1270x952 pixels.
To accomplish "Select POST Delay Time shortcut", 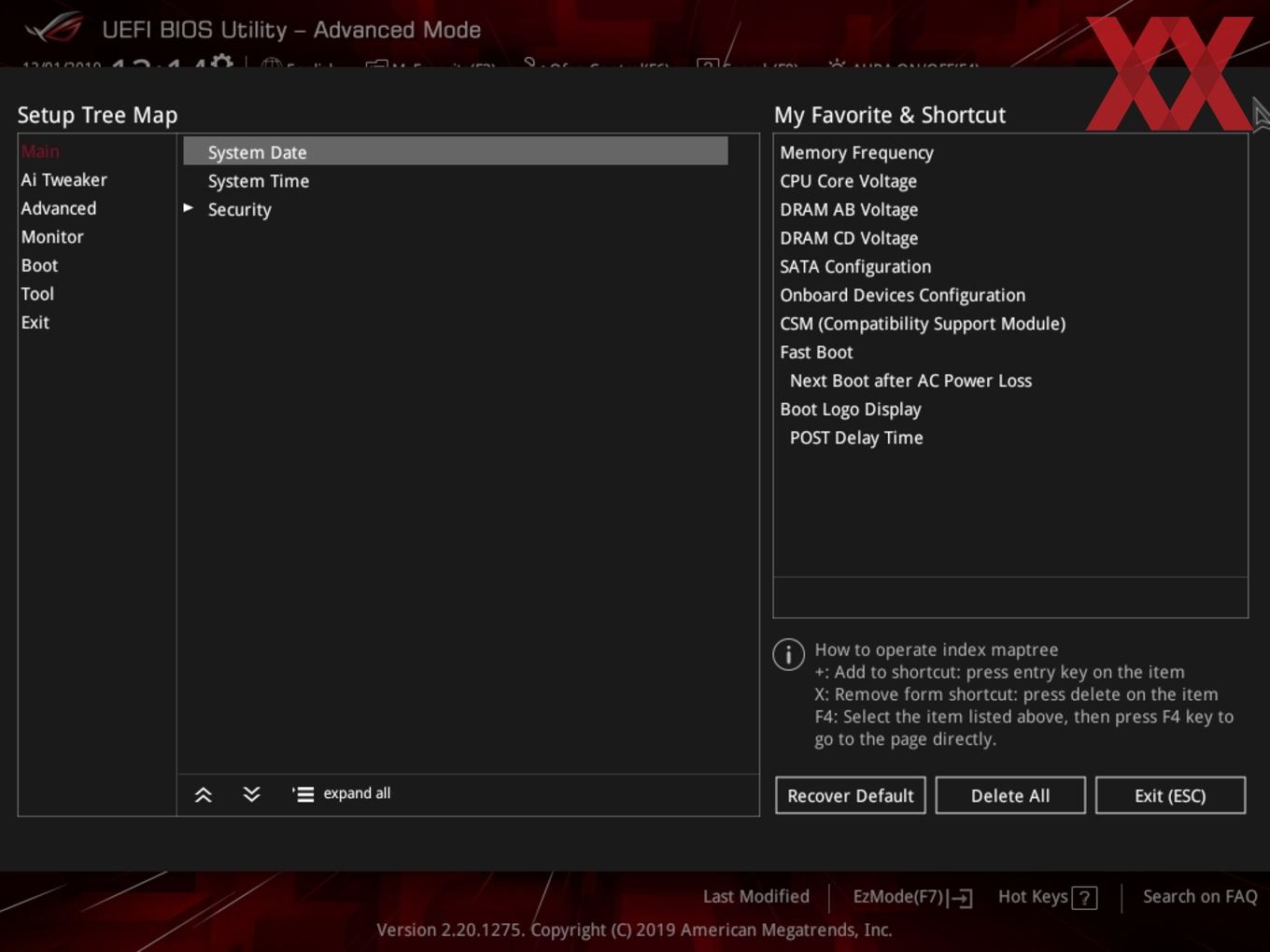I will [x=856, y=438].
